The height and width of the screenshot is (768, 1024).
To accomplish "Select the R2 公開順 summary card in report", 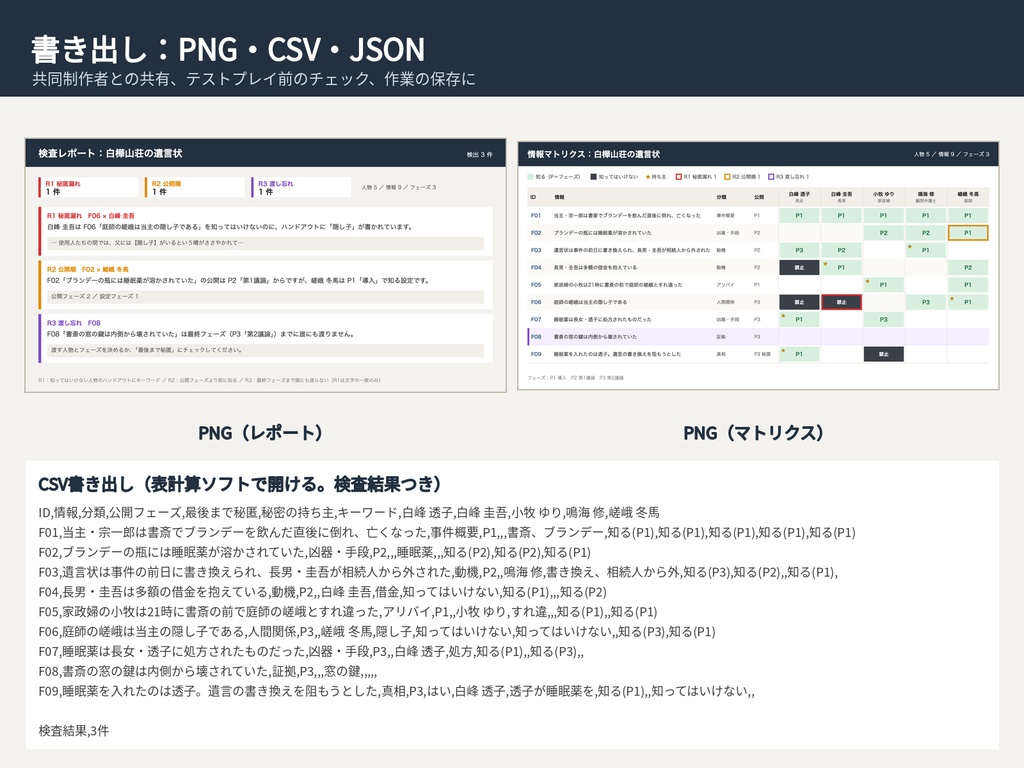I will pyautogui.click(x=194, y=187).
